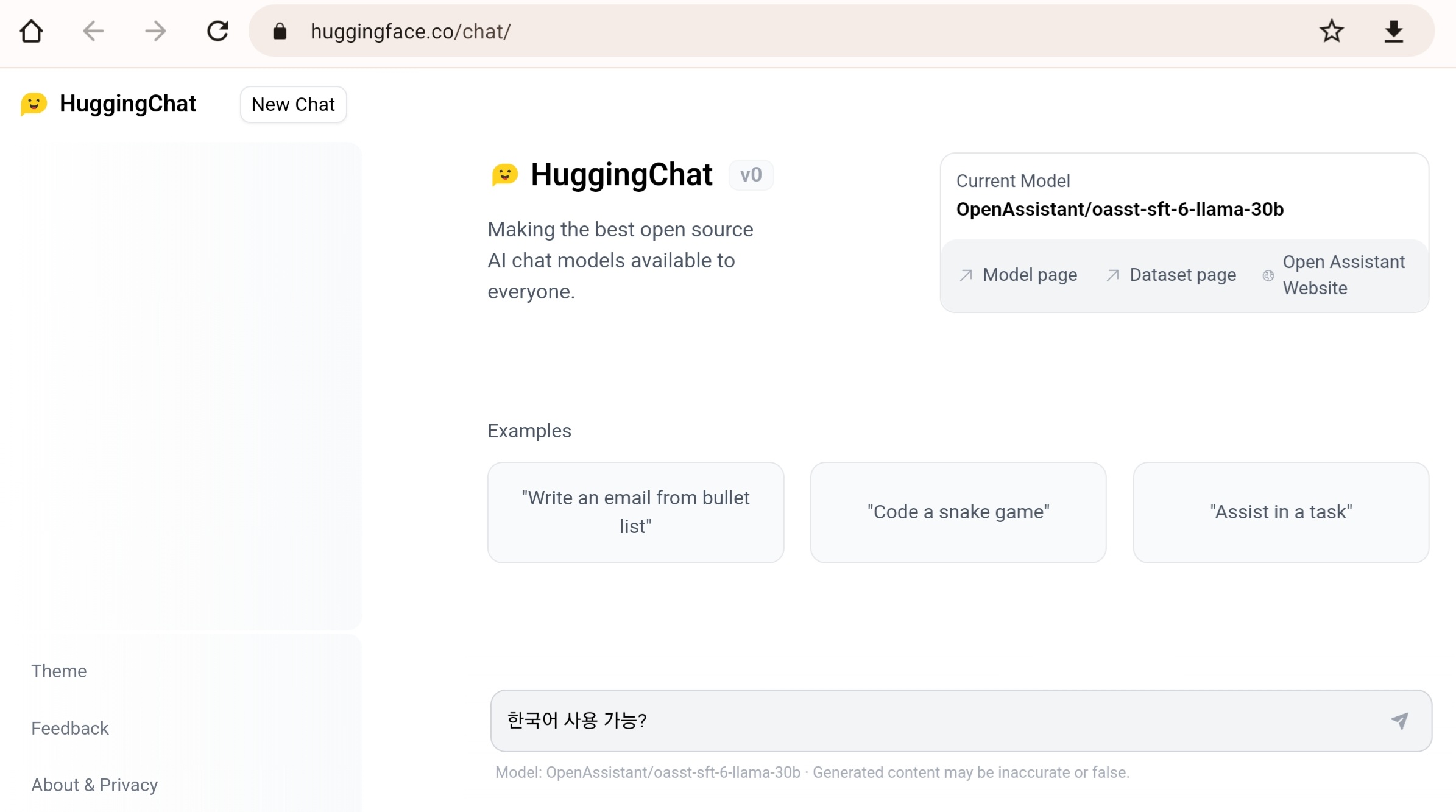
Task: Open the Model page link
Action: click(x=1029, y=275)
